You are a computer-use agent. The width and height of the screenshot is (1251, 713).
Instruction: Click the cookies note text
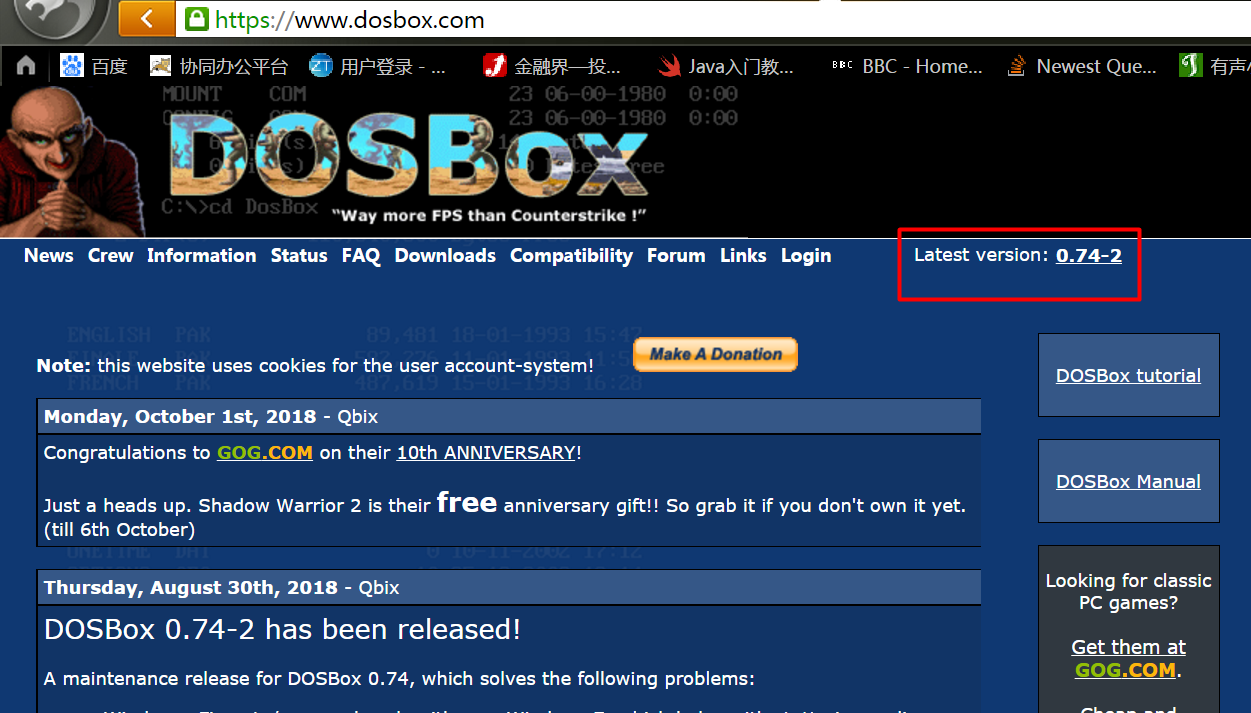315,366
